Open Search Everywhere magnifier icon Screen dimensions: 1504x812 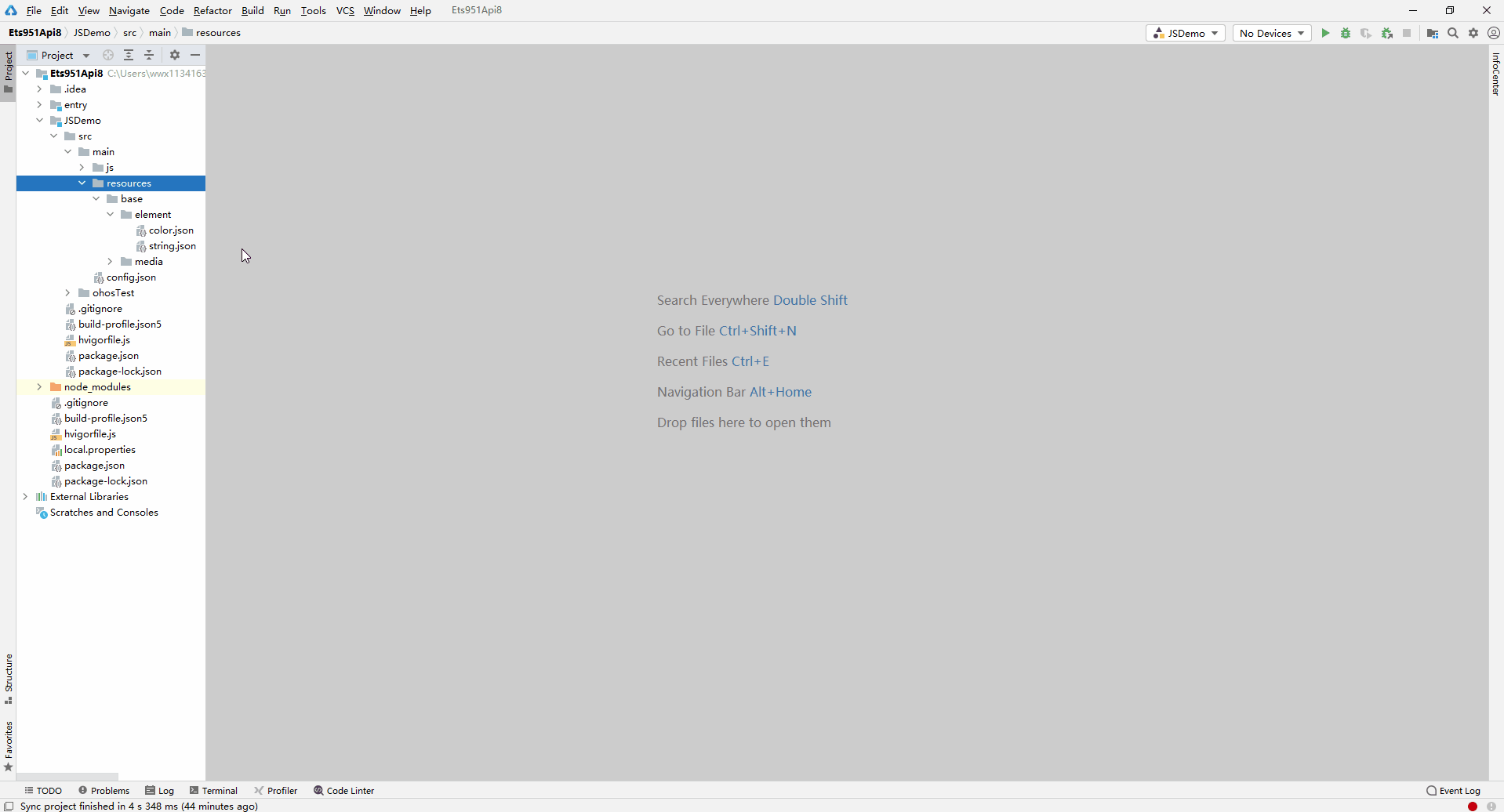1453,33
